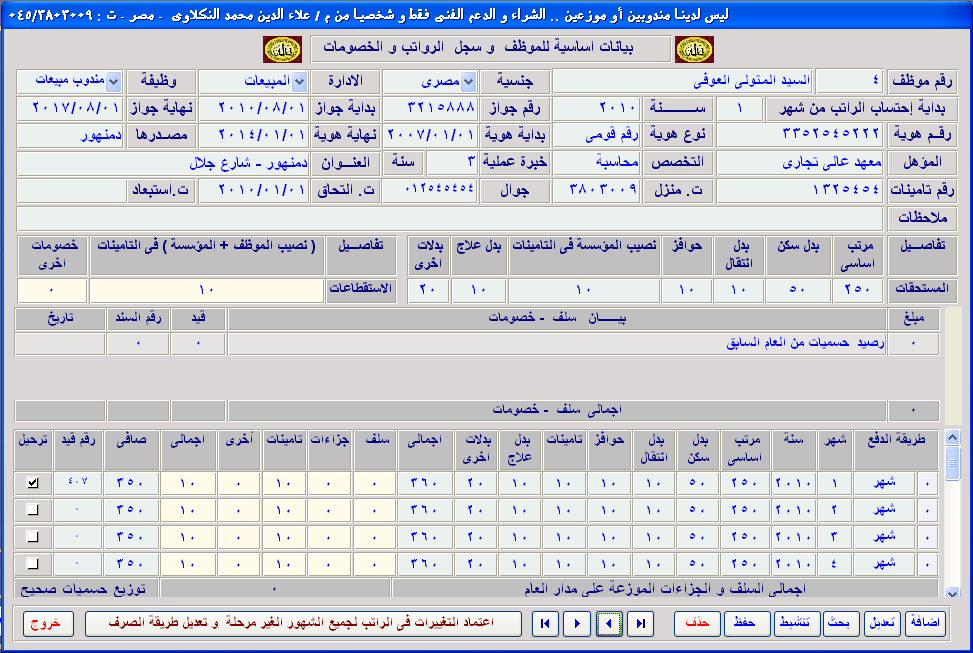Click the skip-to-end arrow navigation icon
The image size is (973, 653).
tap(642, 623)
